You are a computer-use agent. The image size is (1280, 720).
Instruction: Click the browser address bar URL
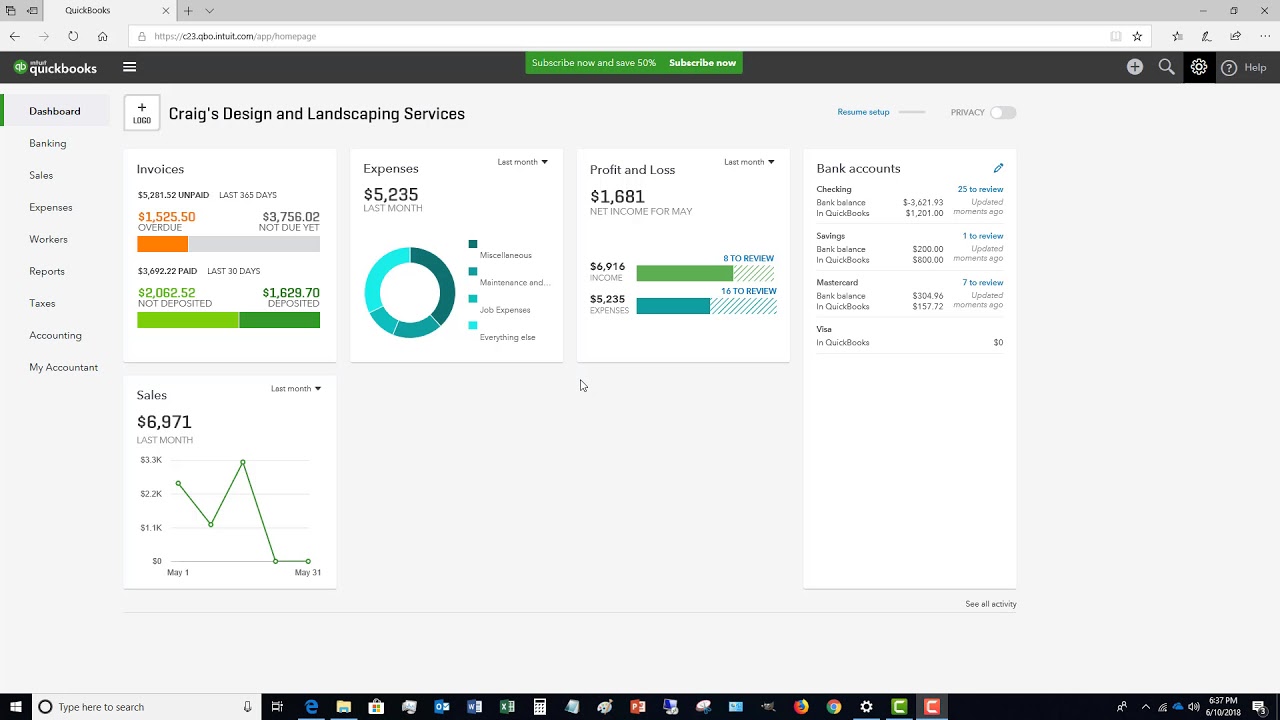click(235, 36)
